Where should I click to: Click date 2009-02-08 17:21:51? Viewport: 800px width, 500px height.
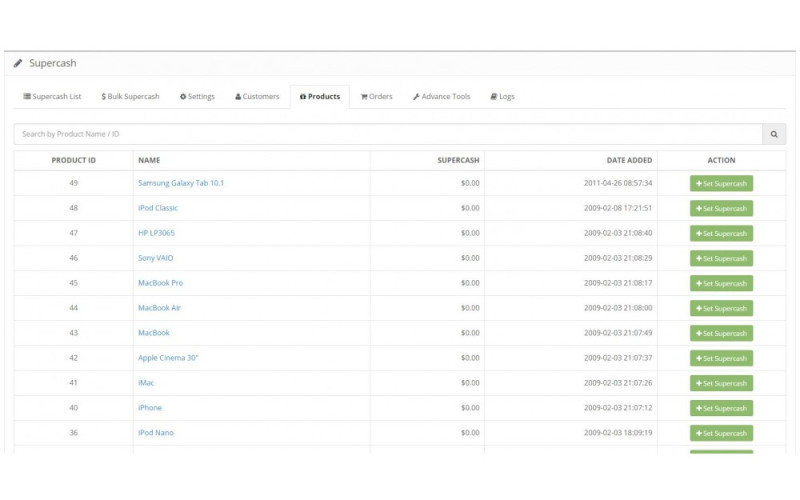[x=618, y=208]
